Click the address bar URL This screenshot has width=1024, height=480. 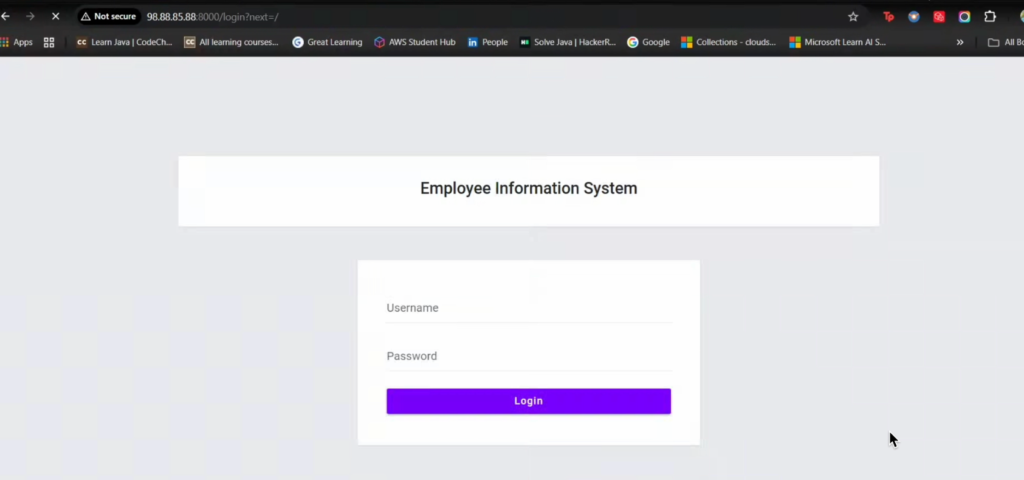tap(212, 17)
